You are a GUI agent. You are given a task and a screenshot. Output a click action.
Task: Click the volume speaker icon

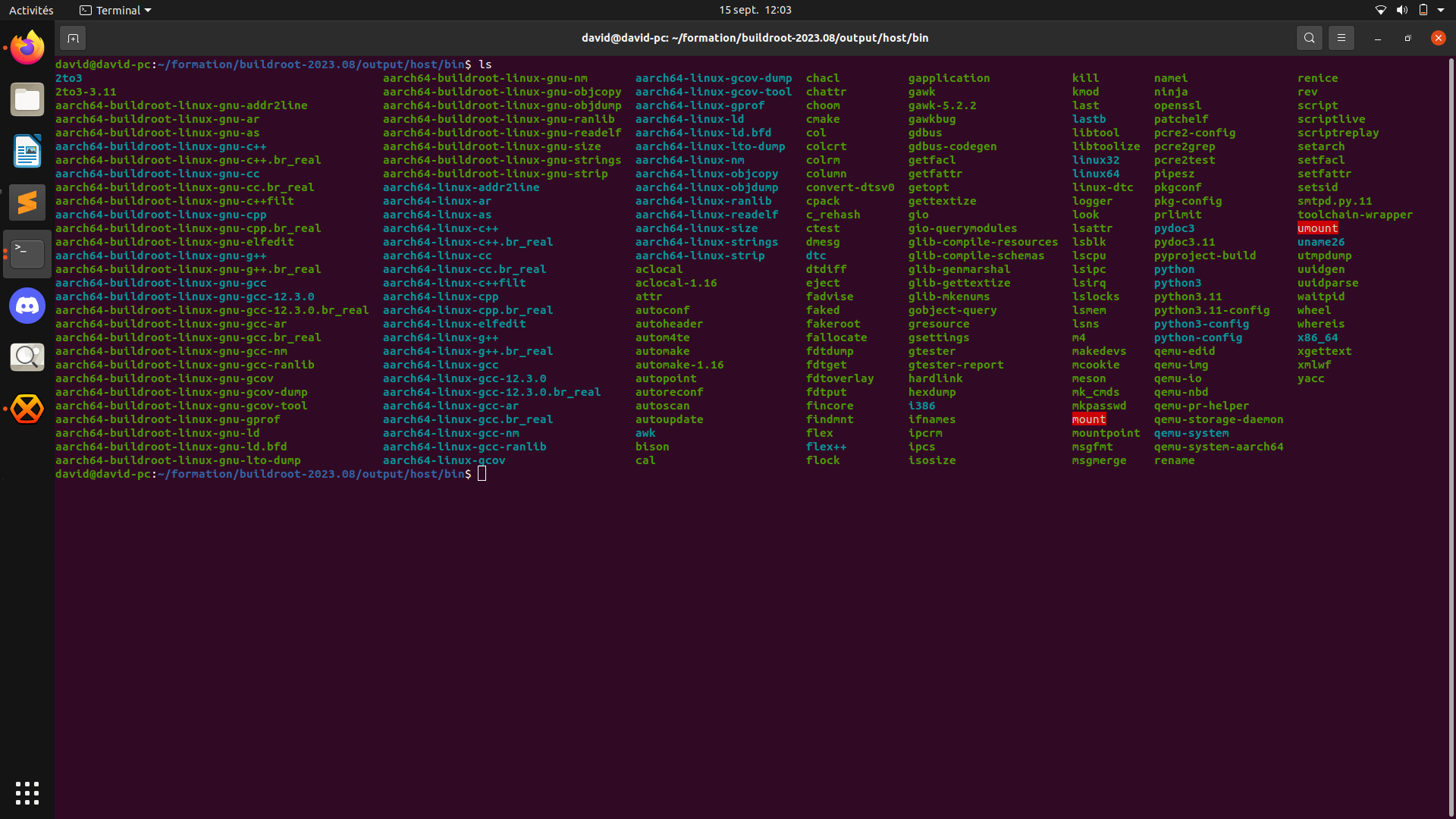tap(1401, 10)
